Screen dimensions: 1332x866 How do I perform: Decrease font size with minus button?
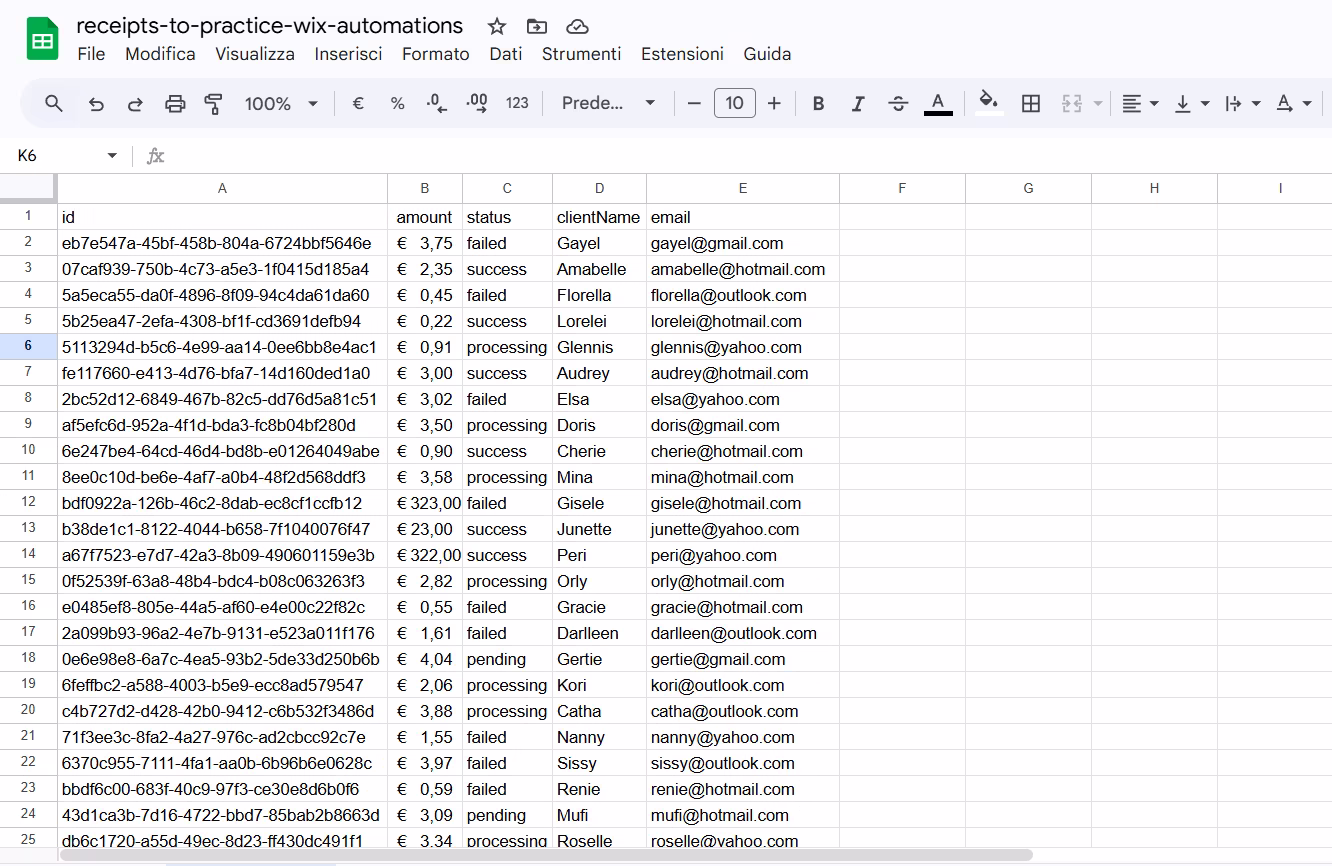point(694,103)
